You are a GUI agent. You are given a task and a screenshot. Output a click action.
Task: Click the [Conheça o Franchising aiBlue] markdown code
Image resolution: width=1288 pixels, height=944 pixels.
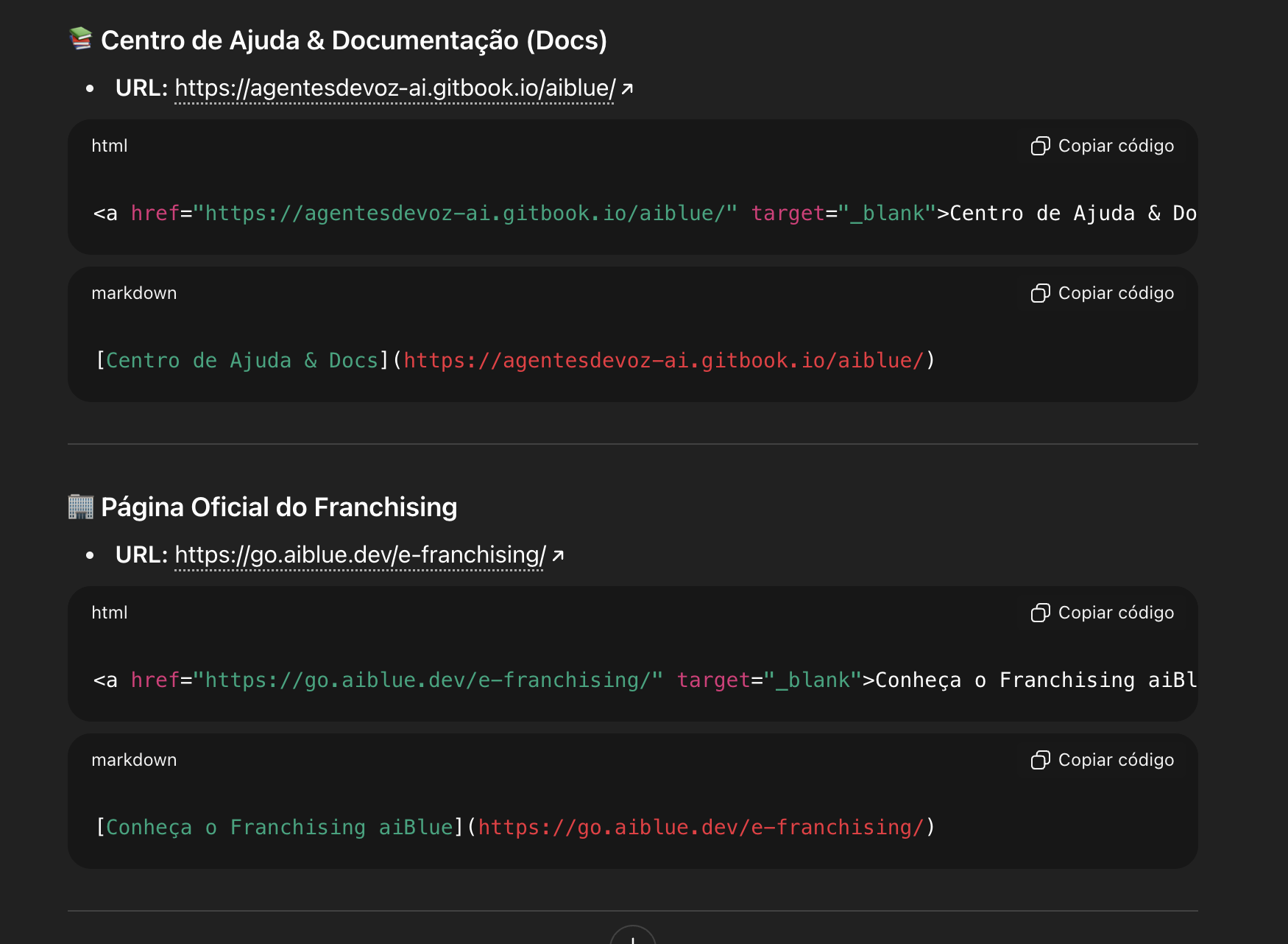[x=515, y=828]
